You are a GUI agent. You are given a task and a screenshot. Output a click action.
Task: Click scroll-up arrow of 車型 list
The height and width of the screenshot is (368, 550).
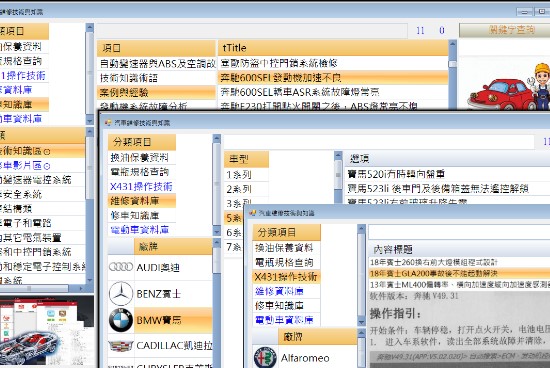coord(338,155)
